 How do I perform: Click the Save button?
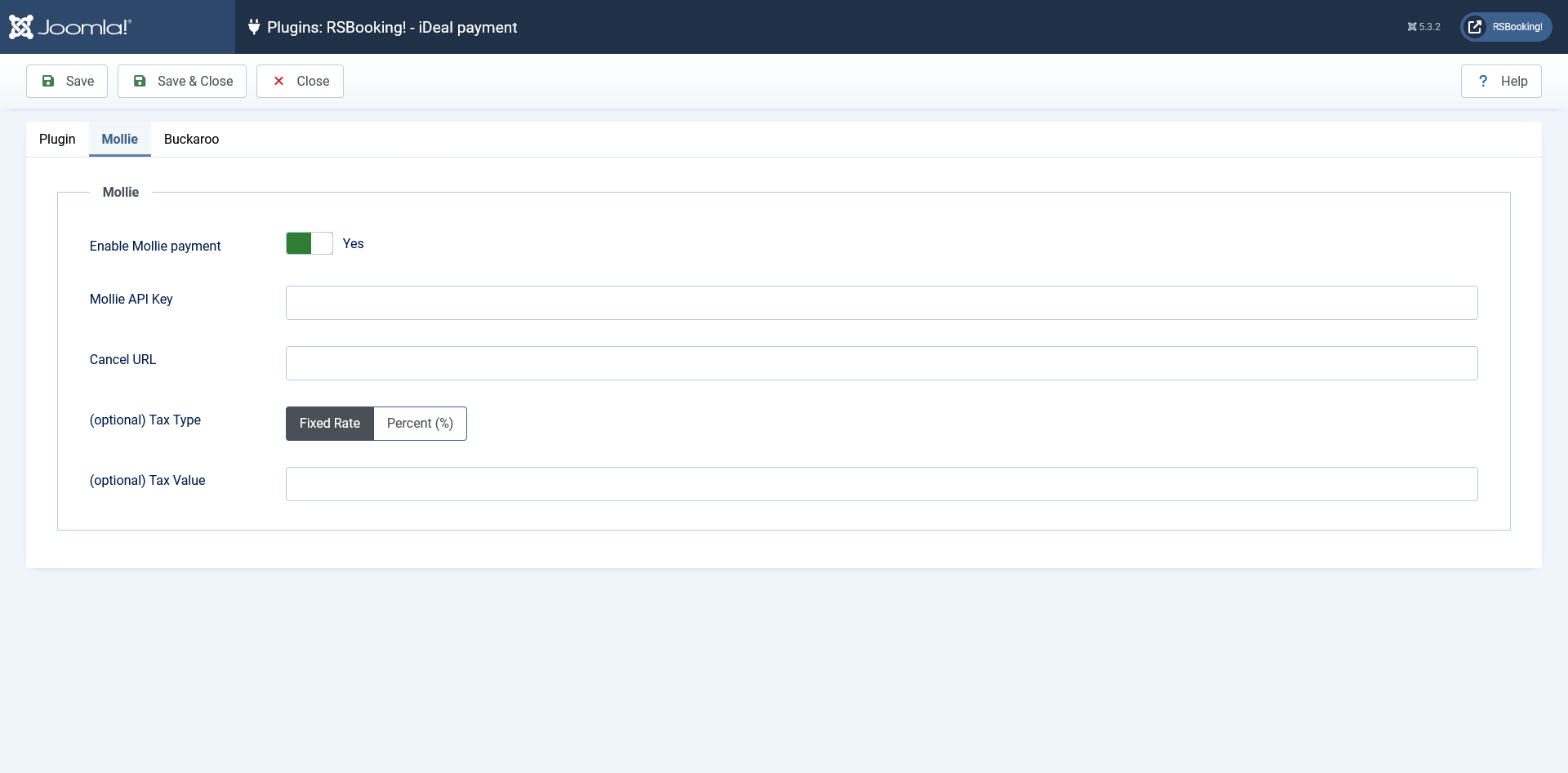click(x=67, y=81)
